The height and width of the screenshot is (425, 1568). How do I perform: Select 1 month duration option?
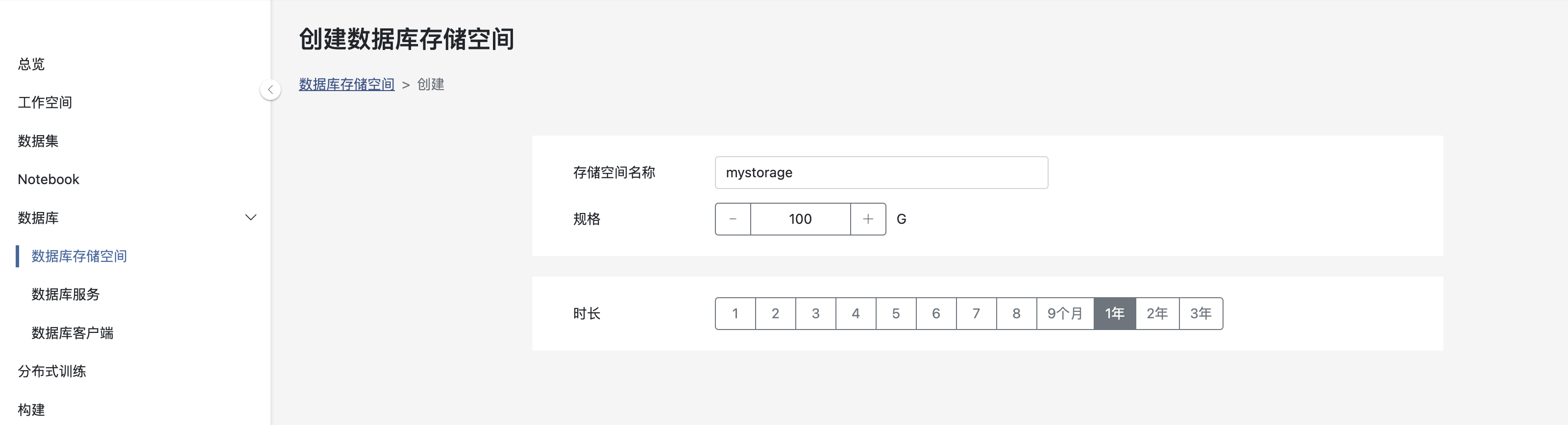(x=735, y=314)
